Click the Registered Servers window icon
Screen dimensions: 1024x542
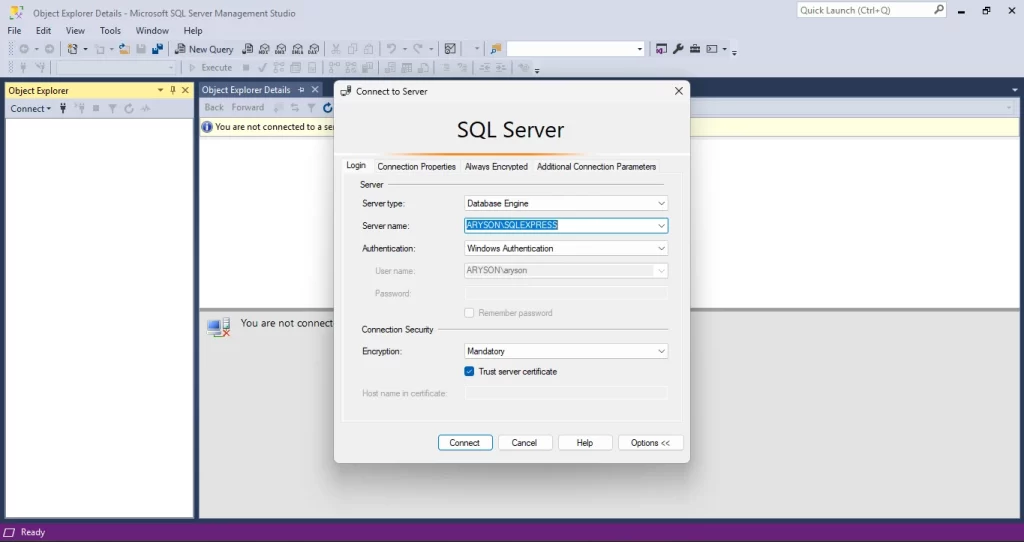[x=662, y=49]
